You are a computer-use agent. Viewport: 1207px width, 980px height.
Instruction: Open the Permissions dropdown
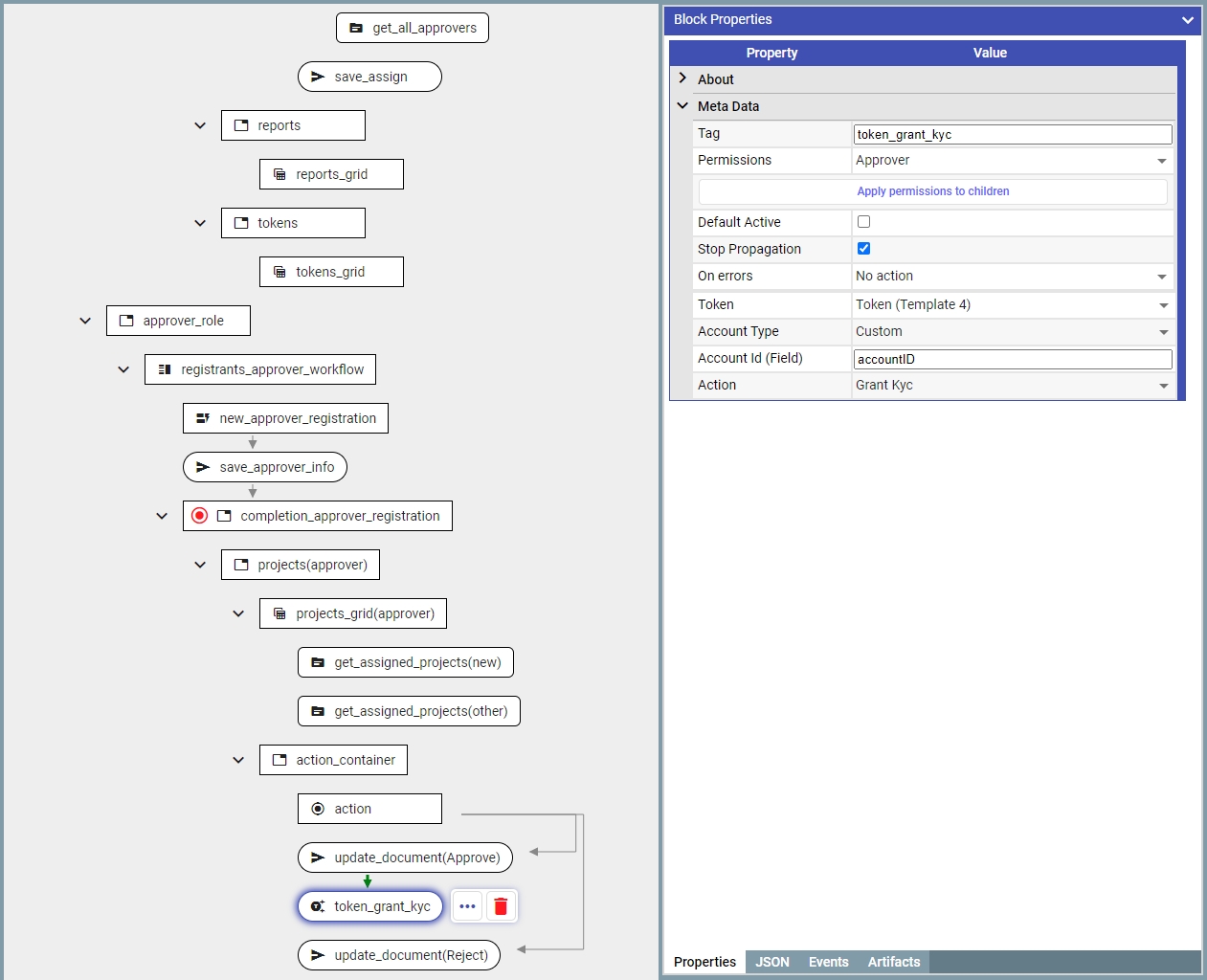pos(1011,161)
